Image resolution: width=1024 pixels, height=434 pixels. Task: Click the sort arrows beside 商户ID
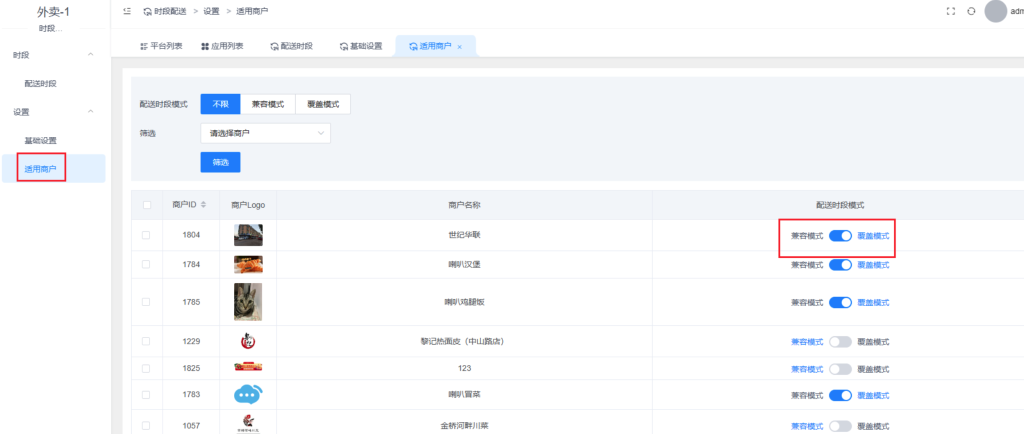(x=204, y=205)
